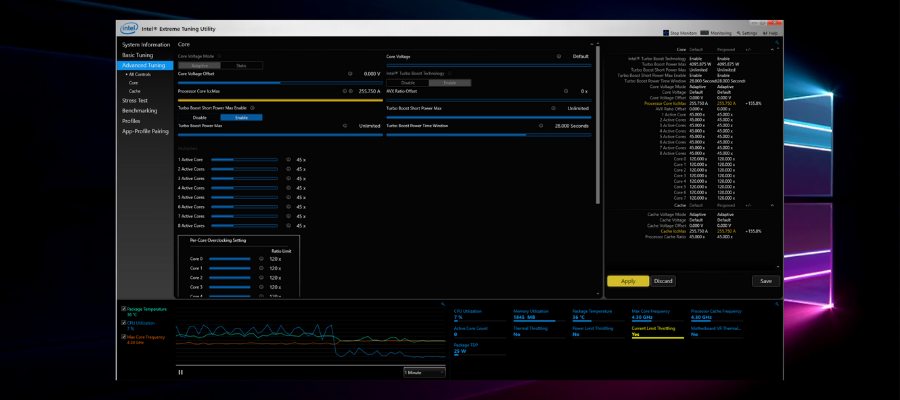Screen dimensions: 900x400
Task: Set Intel Turbo Boost Technology to Disable
Action: [x=408, y=83]
